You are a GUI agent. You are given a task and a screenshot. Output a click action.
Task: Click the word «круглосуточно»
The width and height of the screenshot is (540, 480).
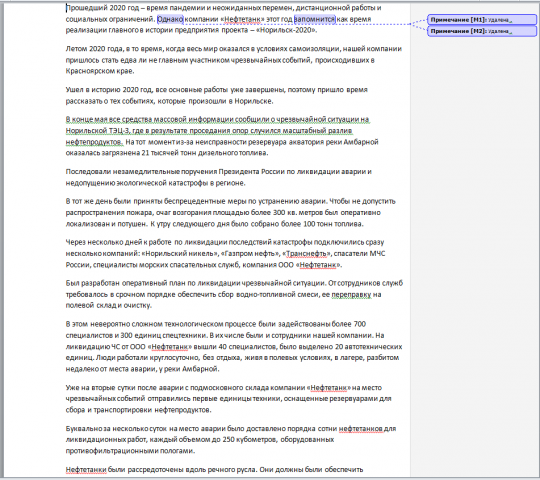point(174,358)
